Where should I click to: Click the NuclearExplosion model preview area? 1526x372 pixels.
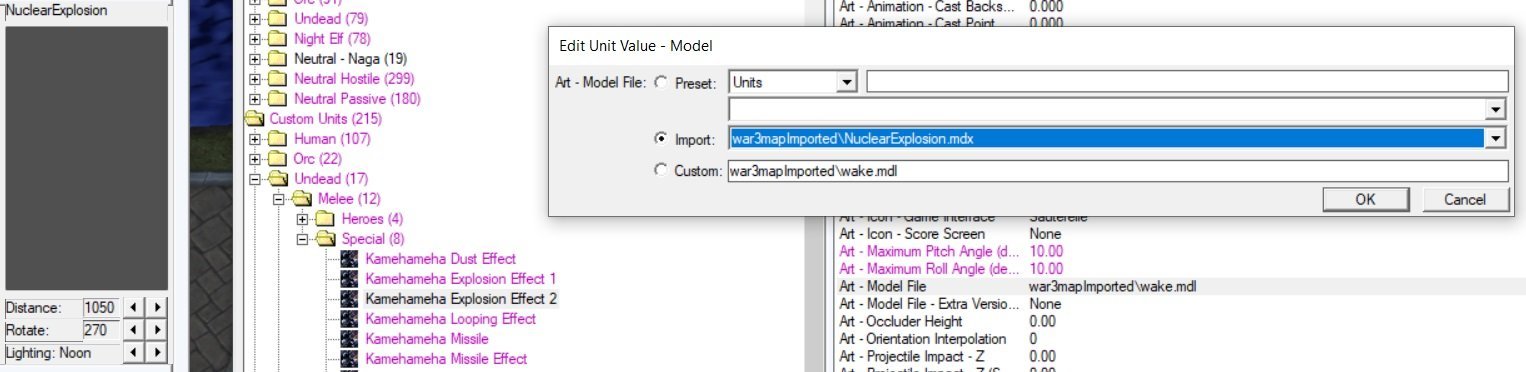pos(86,158)
